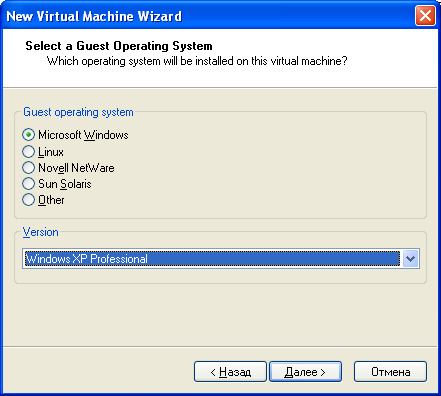Select the Novell NetWare option
Screen dimensions: 441x396
click(x=29, y=168)
